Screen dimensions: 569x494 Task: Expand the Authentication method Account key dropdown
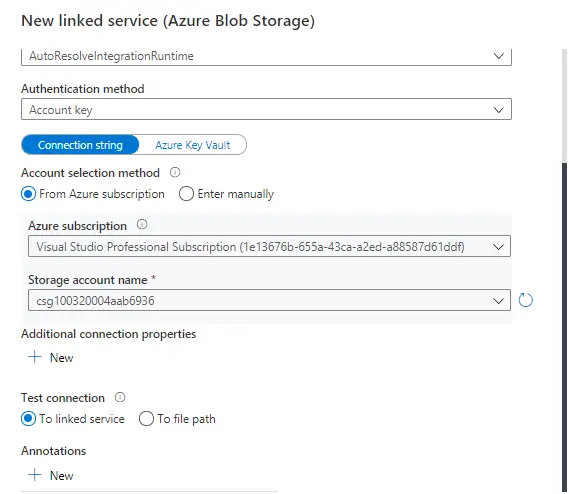266,109
